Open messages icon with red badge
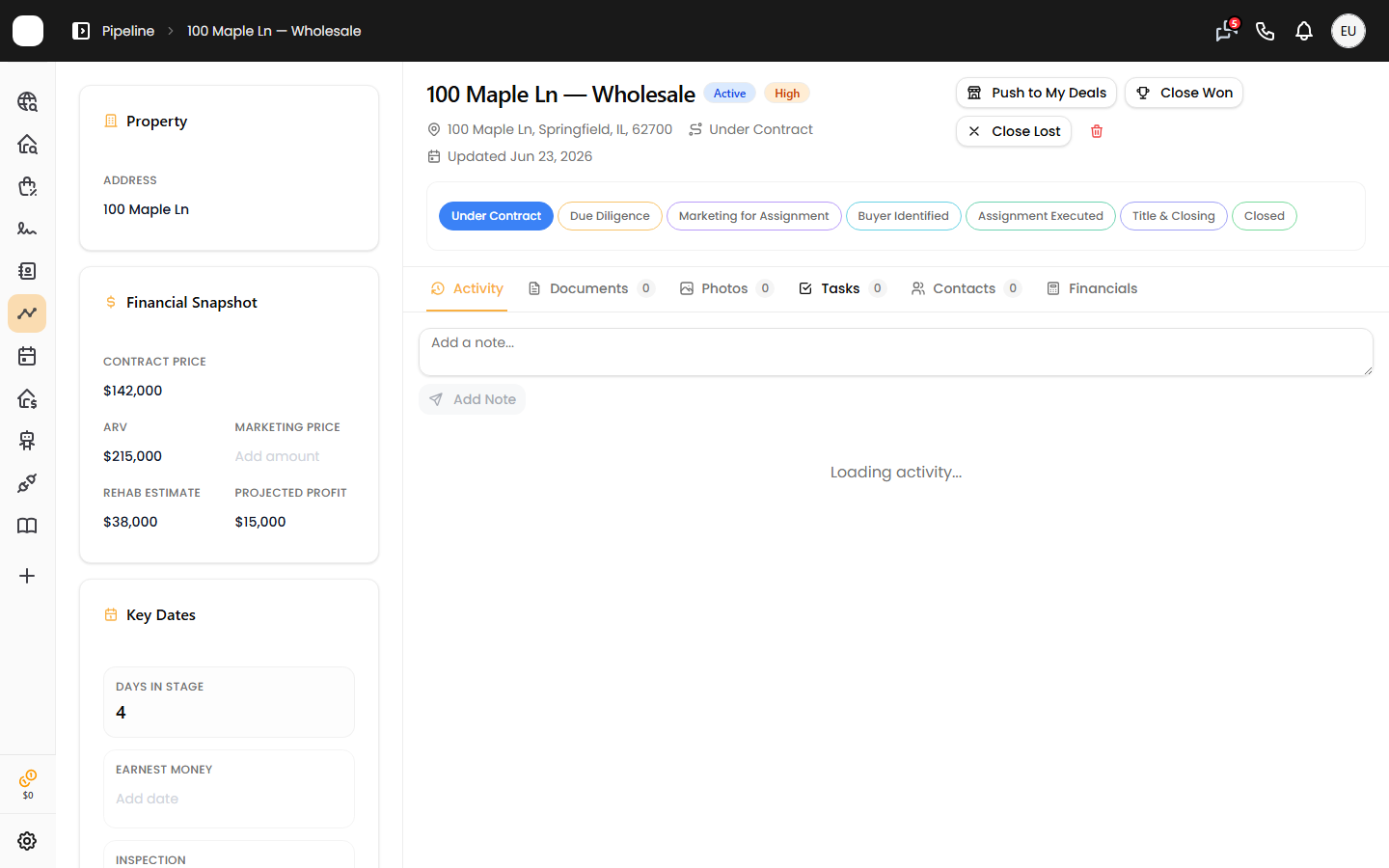Viewport: 1389px width, 868px height. tap(1226, 31)
